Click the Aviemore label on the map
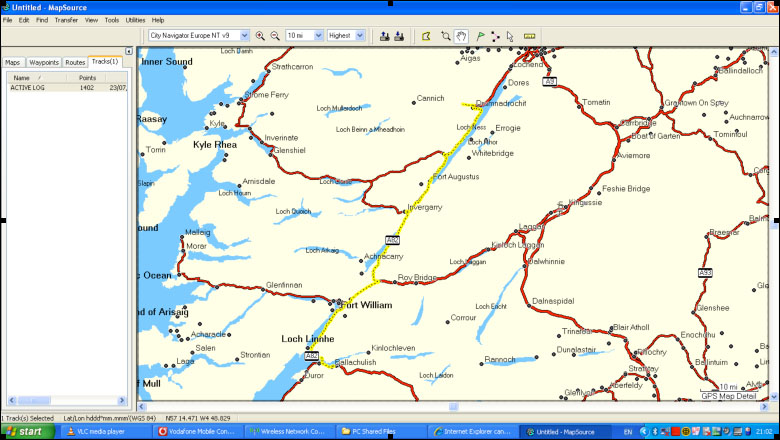780x440 pixels. 633,156
